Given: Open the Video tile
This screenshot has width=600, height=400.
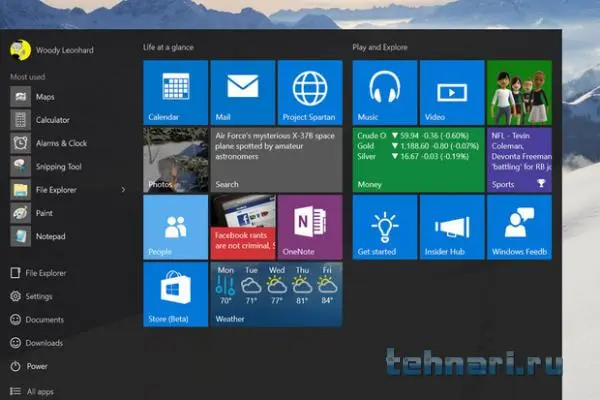Looking at the screenshot, I should tap(452, 92).
